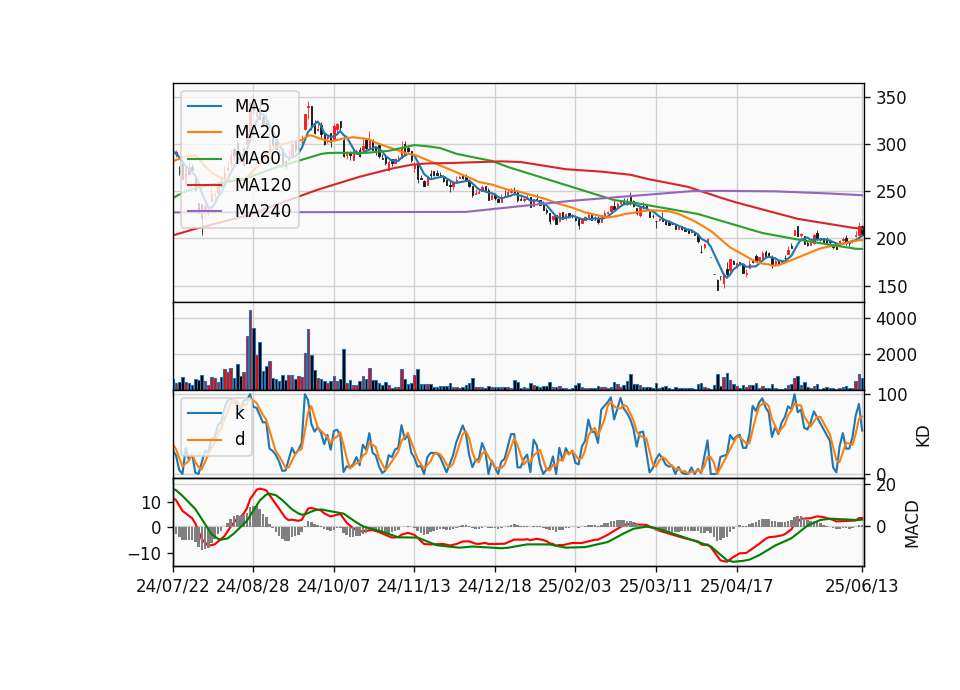
Task: Click the blue MA5 legend line swatch
Action: [204, 106]
